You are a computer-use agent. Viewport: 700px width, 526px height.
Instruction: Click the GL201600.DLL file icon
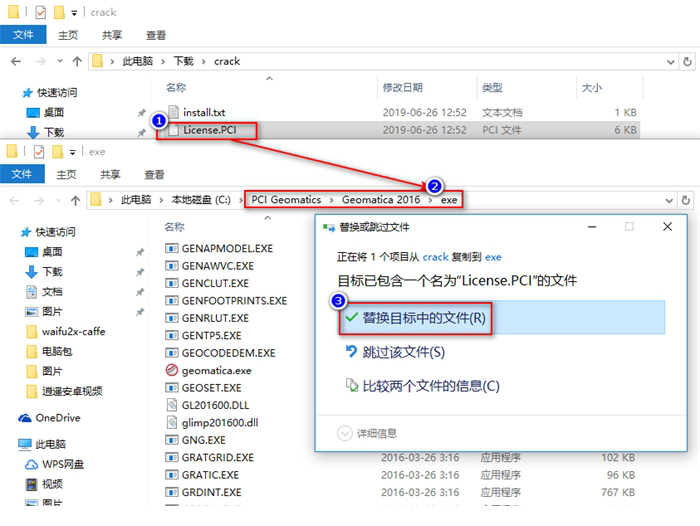172,405
